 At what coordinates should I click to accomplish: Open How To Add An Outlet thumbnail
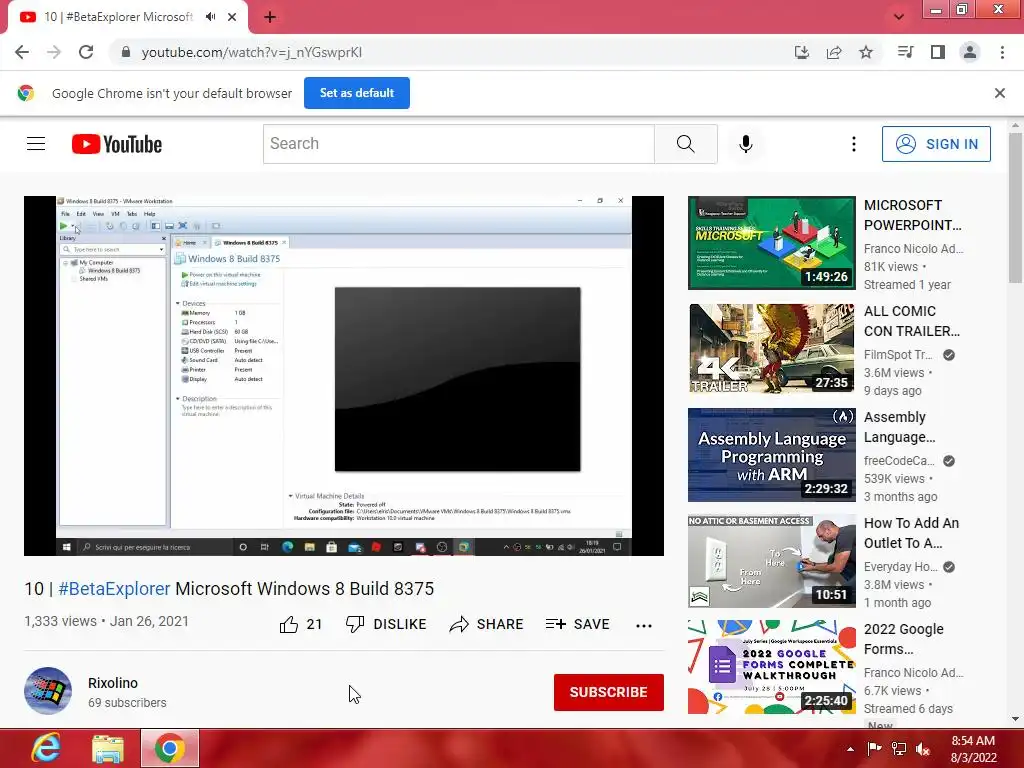click(x=772, y=561)
